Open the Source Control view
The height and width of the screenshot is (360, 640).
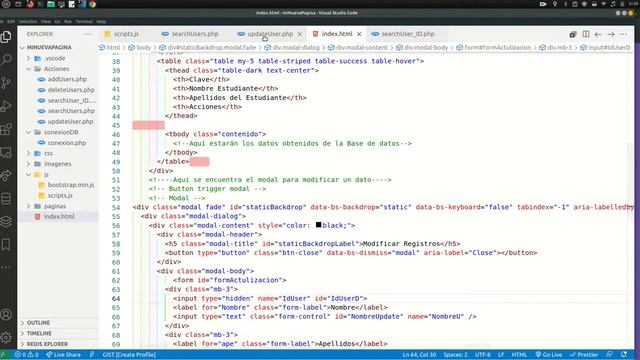point(6,83)
